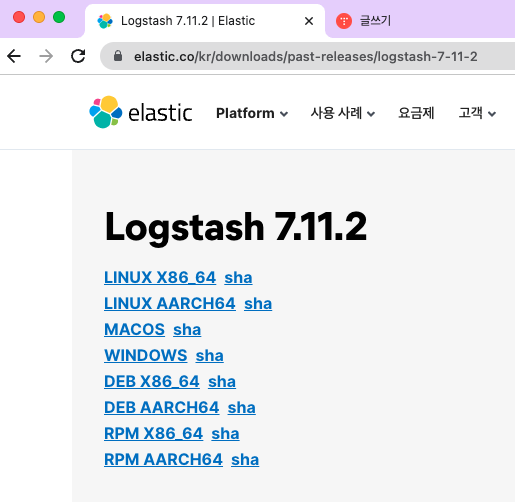Reload the page with the refresh icon
Image resolution: width=515 pixels, height=502 pixels.
point(78,56)
